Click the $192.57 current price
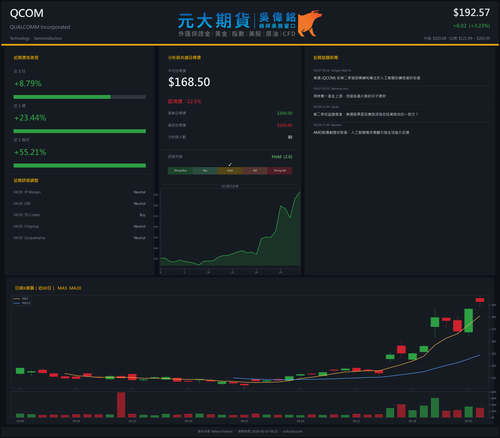This screenshot has width=500, height=438. (x=471, y=13)
